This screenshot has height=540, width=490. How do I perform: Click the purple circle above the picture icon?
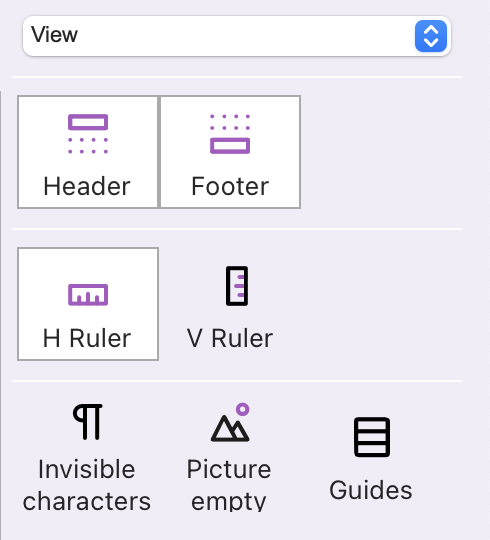pyautogui.click(x=242, y=409)
